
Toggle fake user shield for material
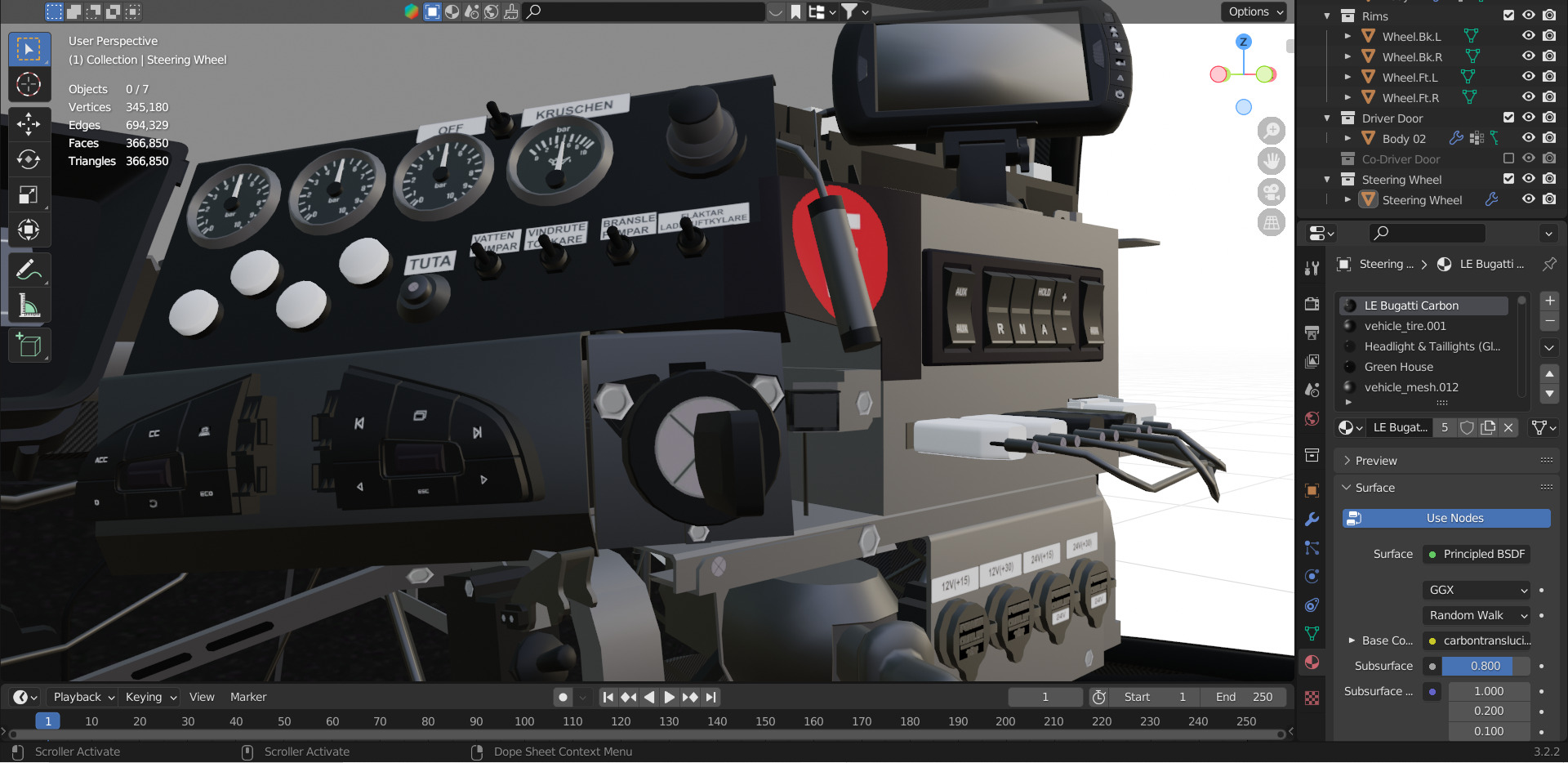coord(1468,427)
